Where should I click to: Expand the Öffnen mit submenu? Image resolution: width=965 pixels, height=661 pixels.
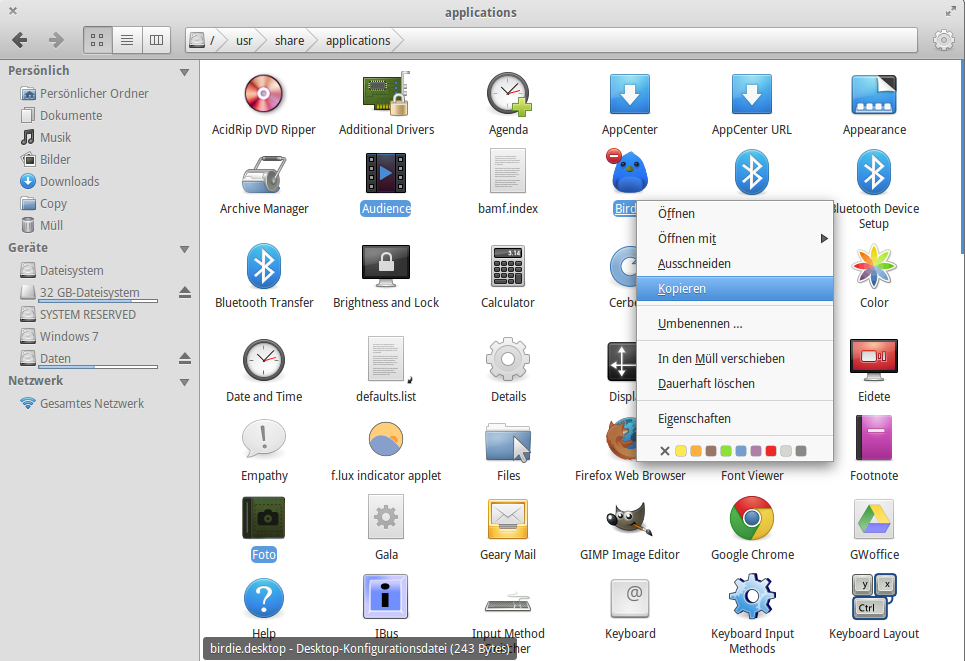coord(735,239)
